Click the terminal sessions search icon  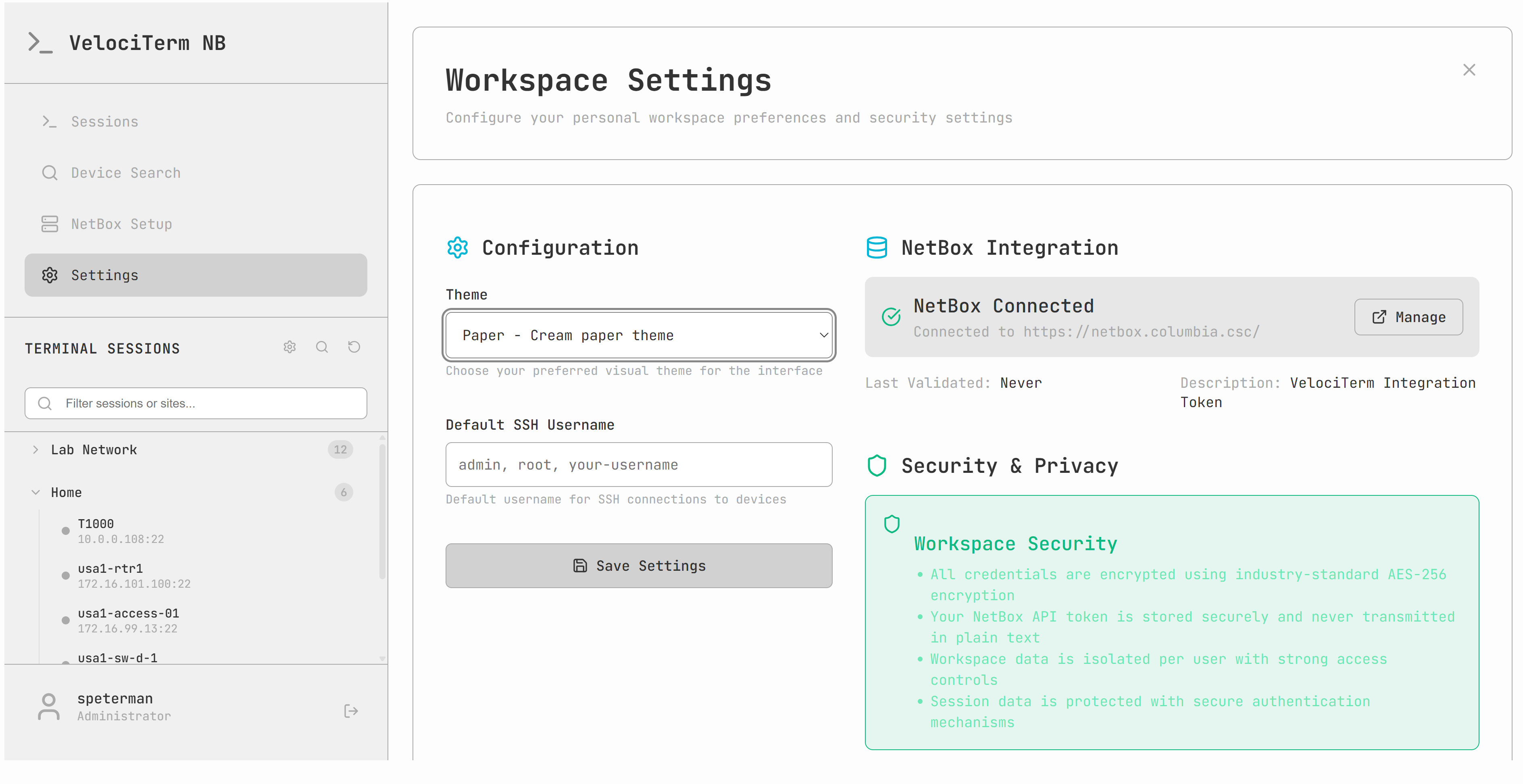tap(322, 347)
